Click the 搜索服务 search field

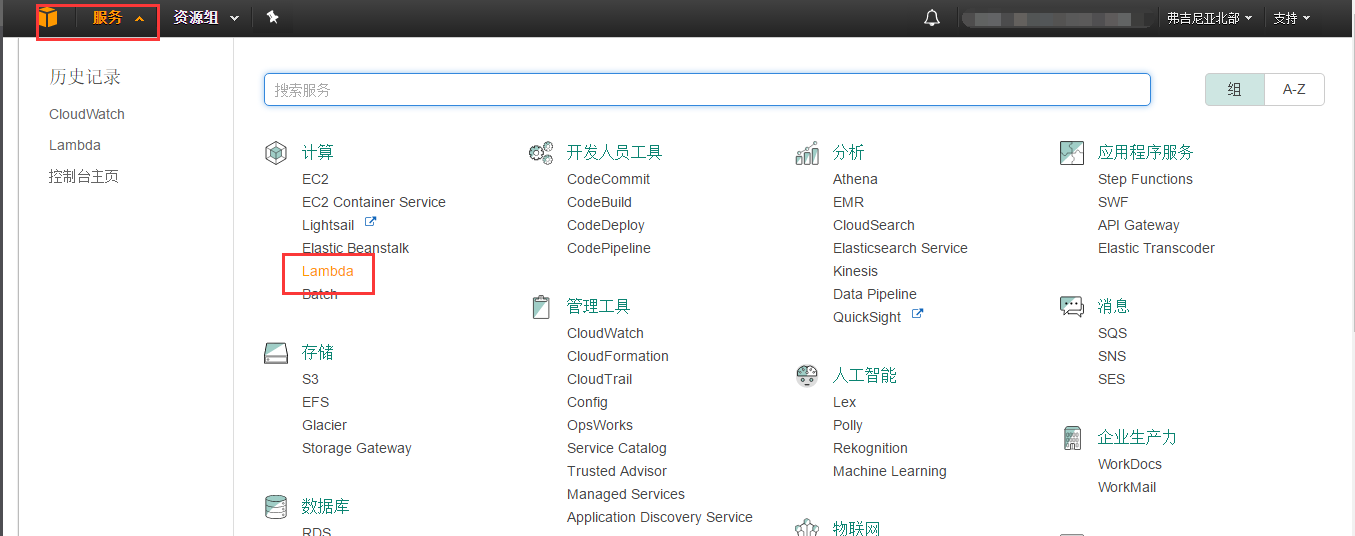tap(707, 90)
